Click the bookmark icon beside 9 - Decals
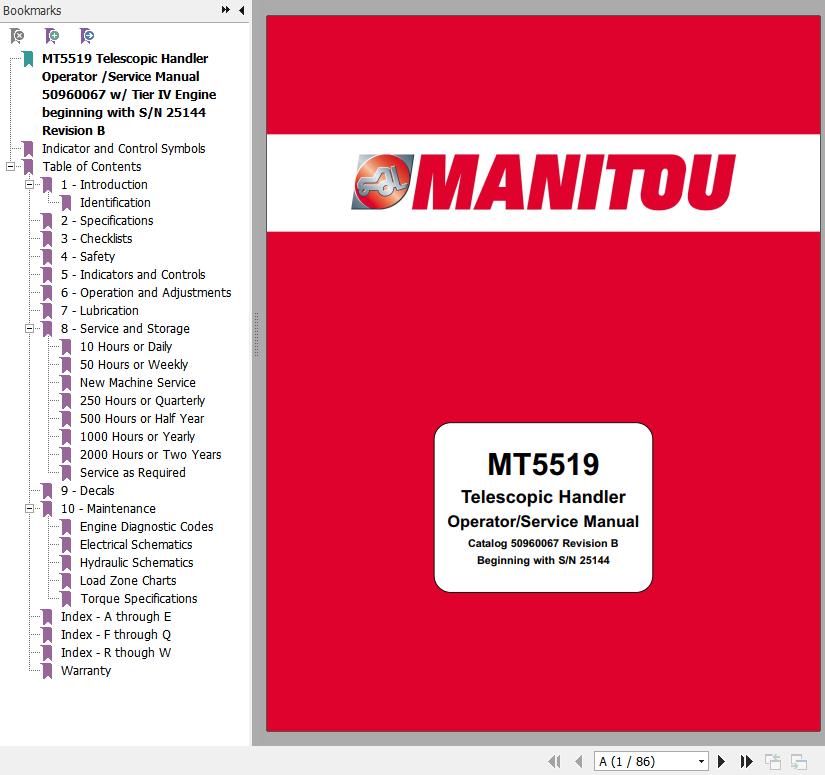Image resolution: width=825 pixels, height=775 pixels. pyautogui.click(x=47, y=491)
